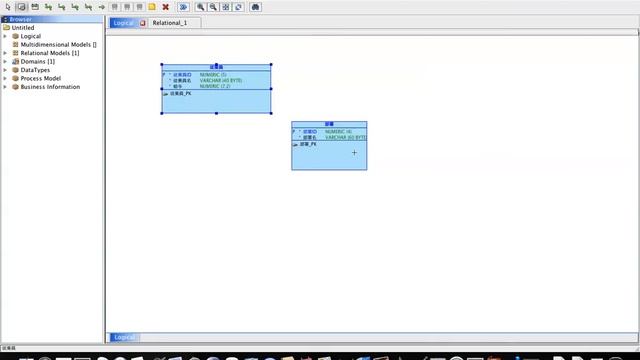Select DataTypes in the tree
The width and height of the screenshot is (640, 360).
(x=35, y=70)
